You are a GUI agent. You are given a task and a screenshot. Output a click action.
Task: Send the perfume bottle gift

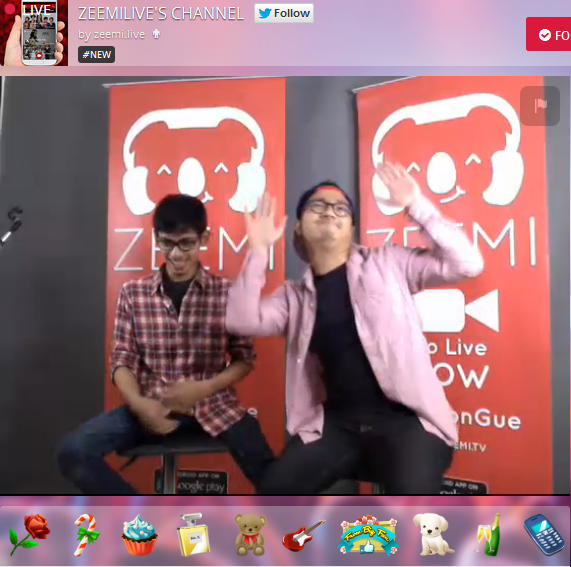[x=193, y=535]
